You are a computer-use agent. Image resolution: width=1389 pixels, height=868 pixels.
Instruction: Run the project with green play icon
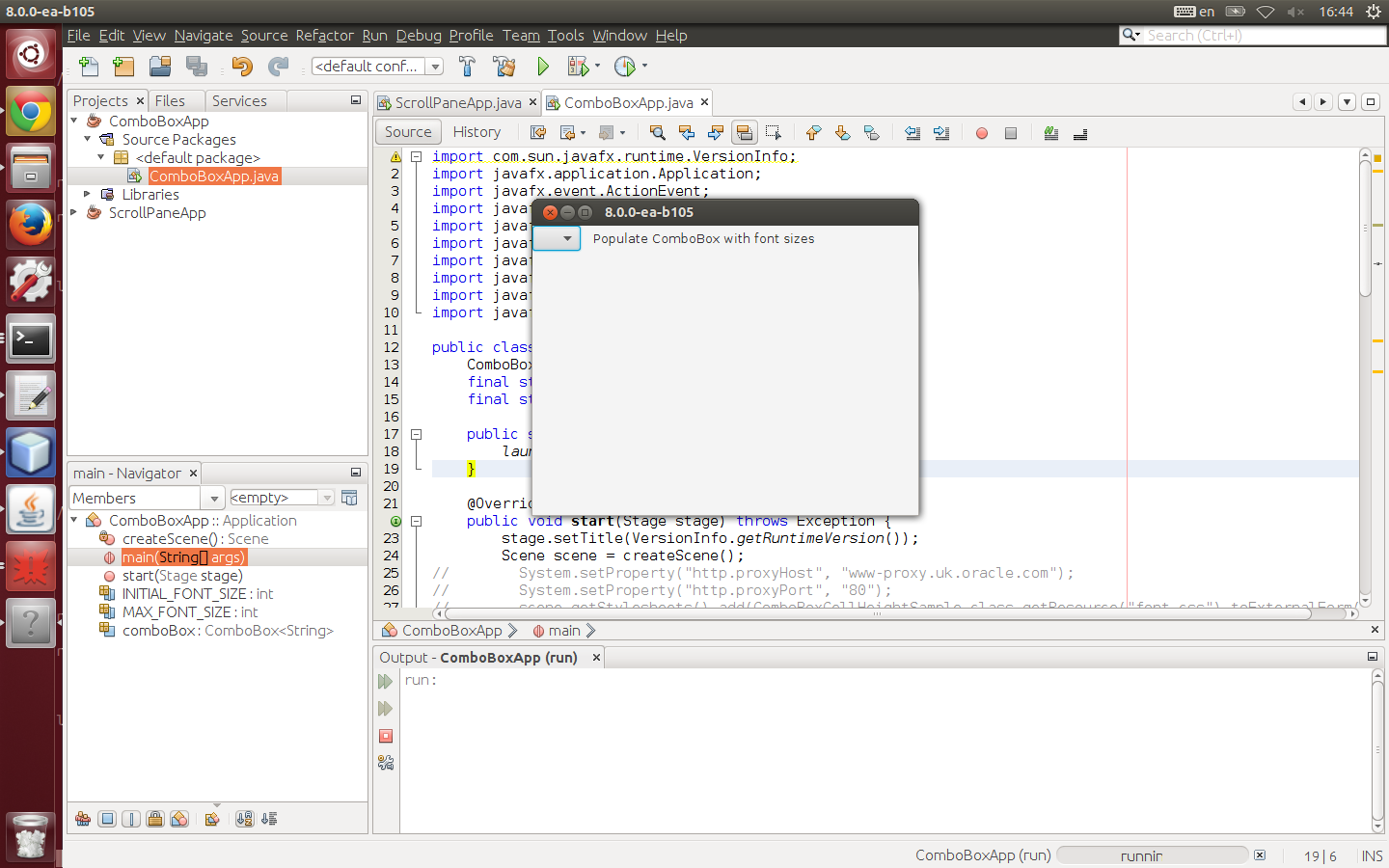tap(543, 67)
